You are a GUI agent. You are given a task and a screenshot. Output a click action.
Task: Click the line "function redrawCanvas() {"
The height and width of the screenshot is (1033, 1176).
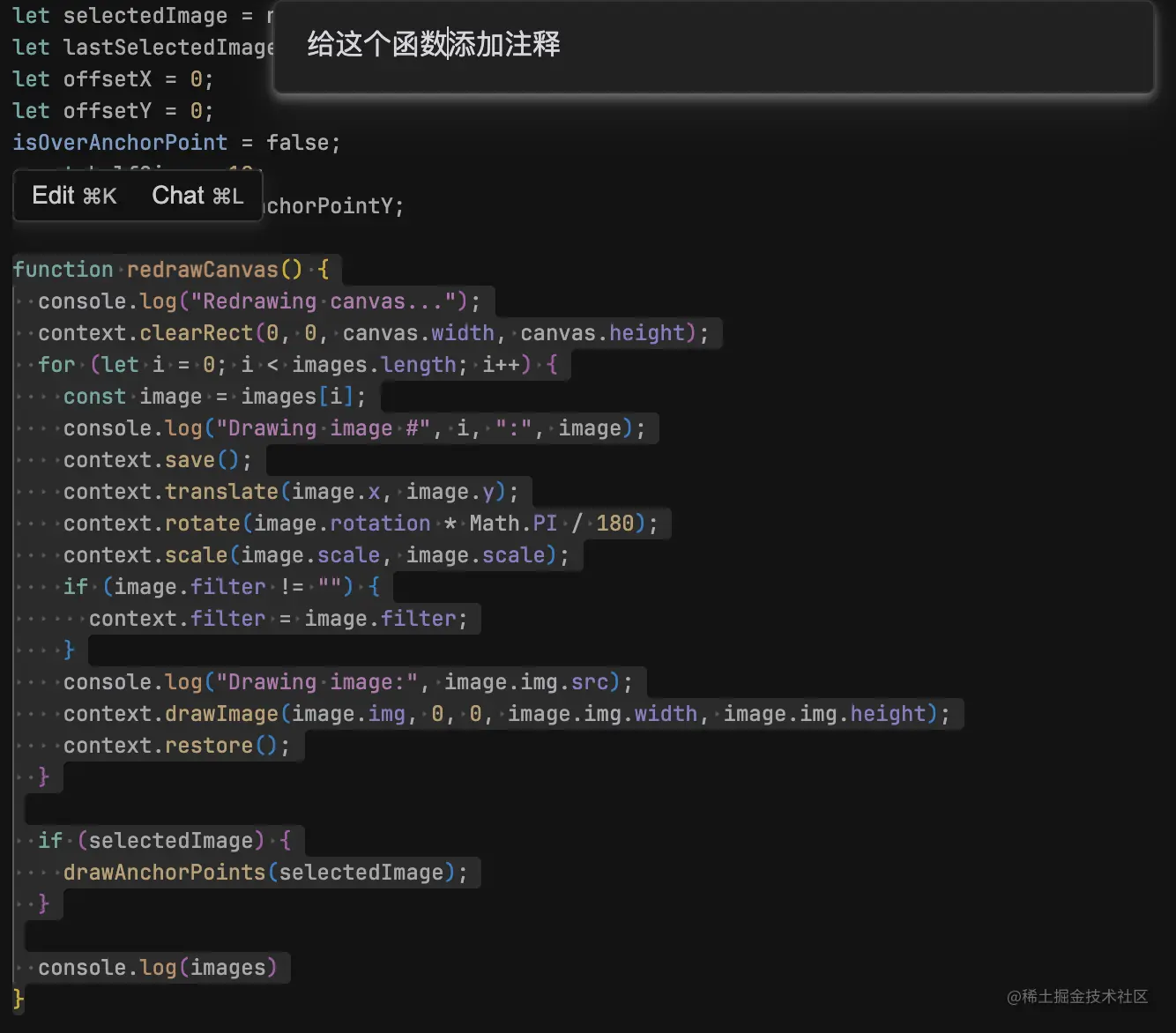coord(171,270)
